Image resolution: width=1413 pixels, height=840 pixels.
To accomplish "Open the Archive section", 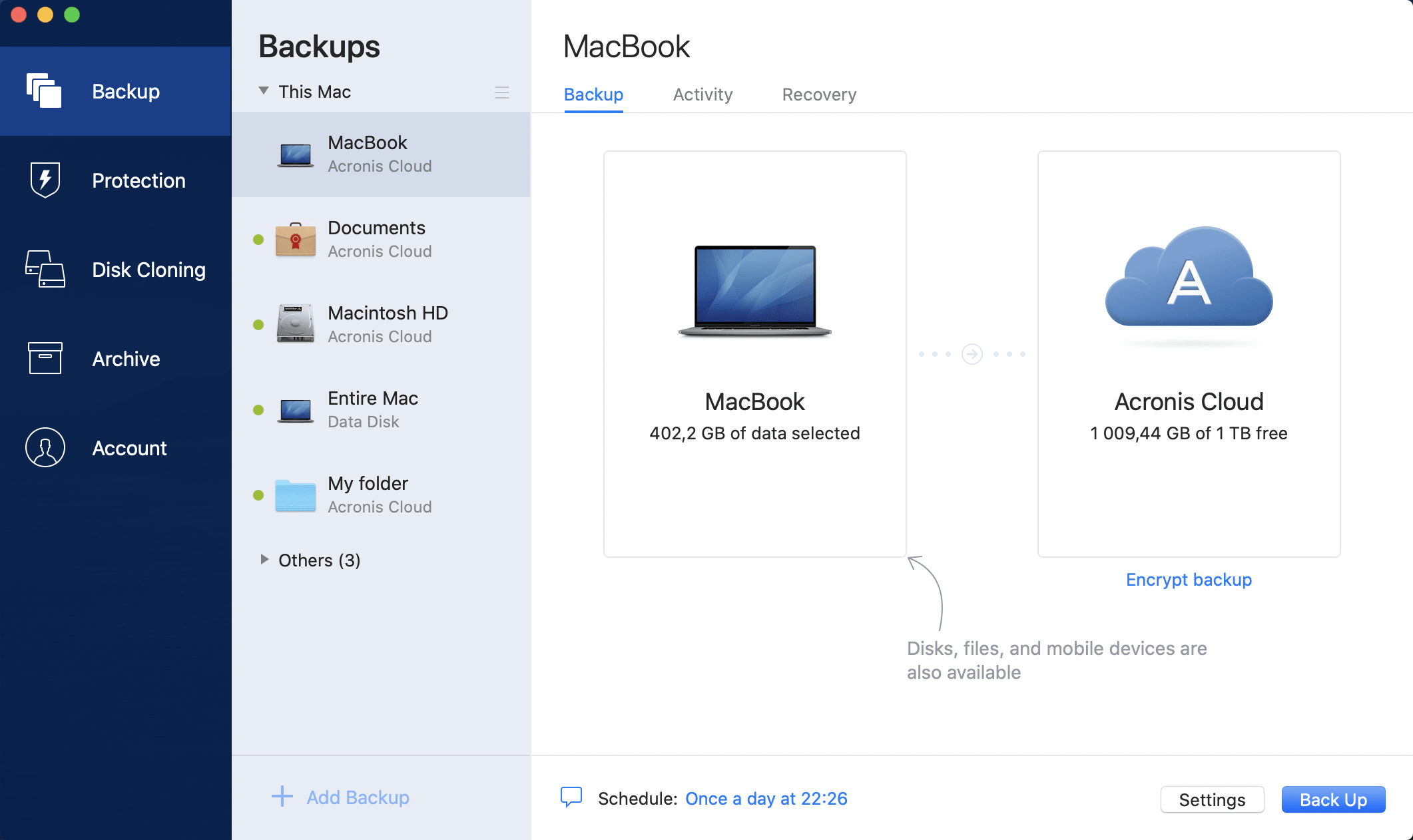I will pyautogui.click(x=44, y=359).
